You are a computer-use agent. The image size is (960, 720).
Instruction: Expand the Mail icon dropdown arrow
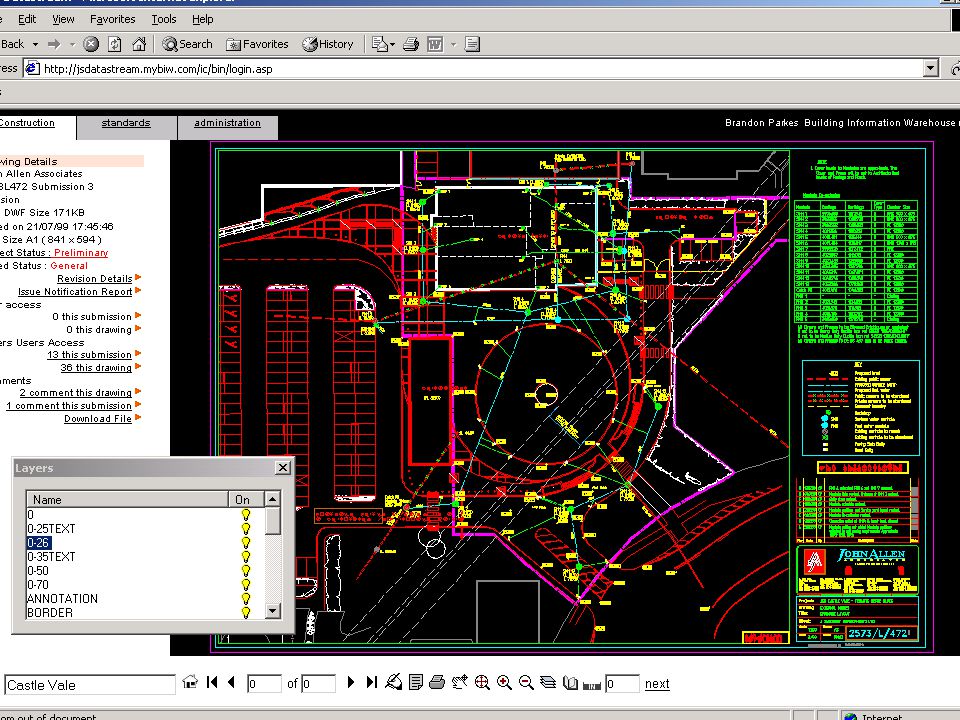tap(392, 44)
